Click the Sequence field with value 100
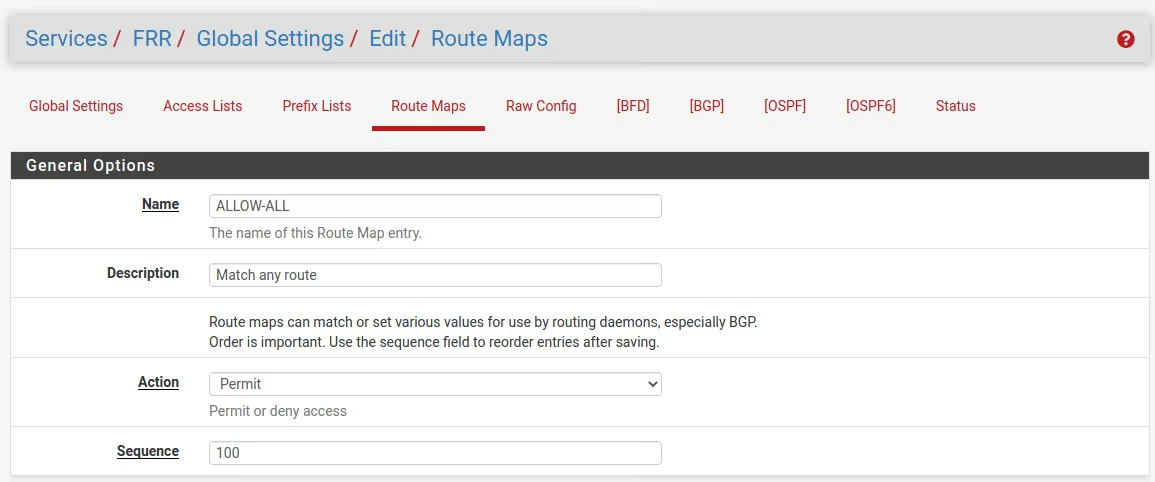The width and height of the screenshot is (1155, 482). (x=435, y=453)
